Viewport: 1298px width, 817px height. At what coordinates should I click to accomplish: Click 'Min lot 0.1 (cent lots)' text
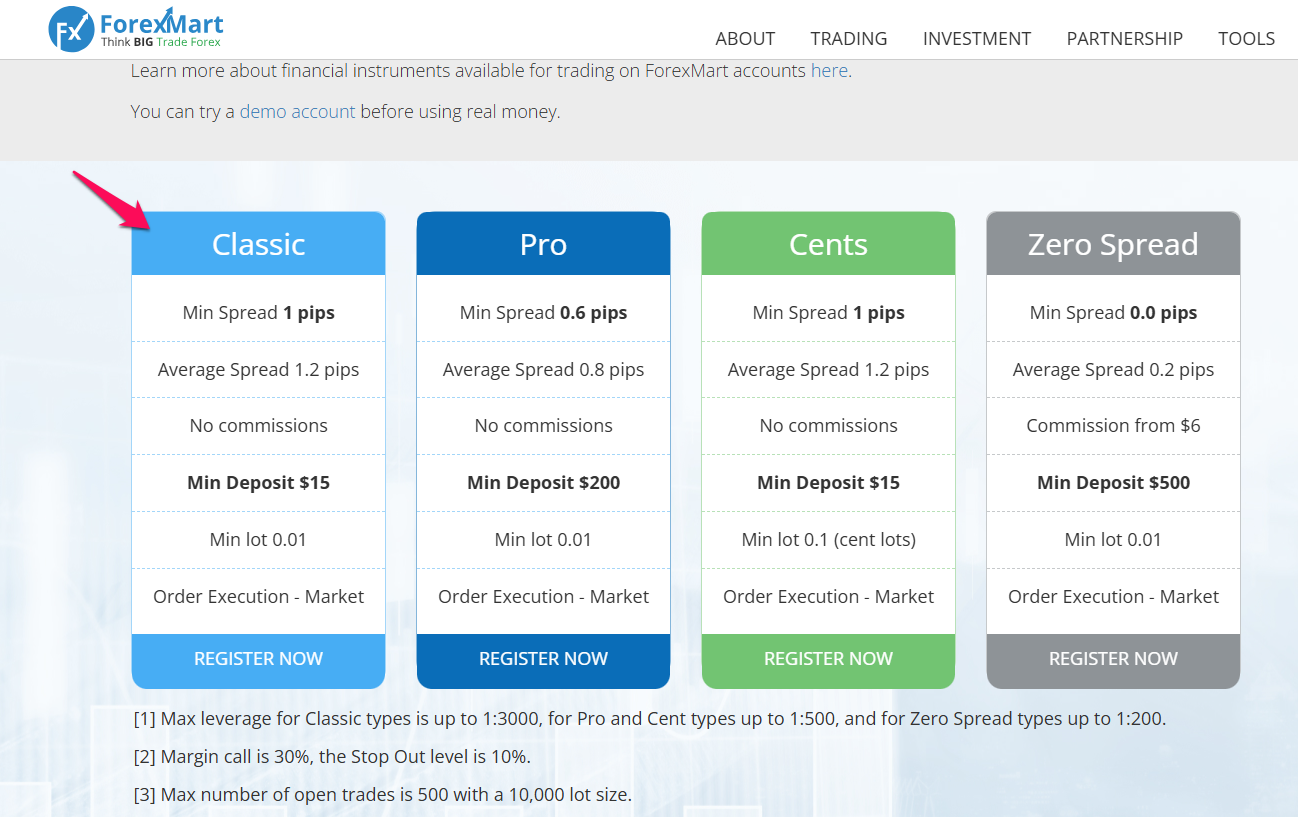pyautogui.click(x=828, y=540)
